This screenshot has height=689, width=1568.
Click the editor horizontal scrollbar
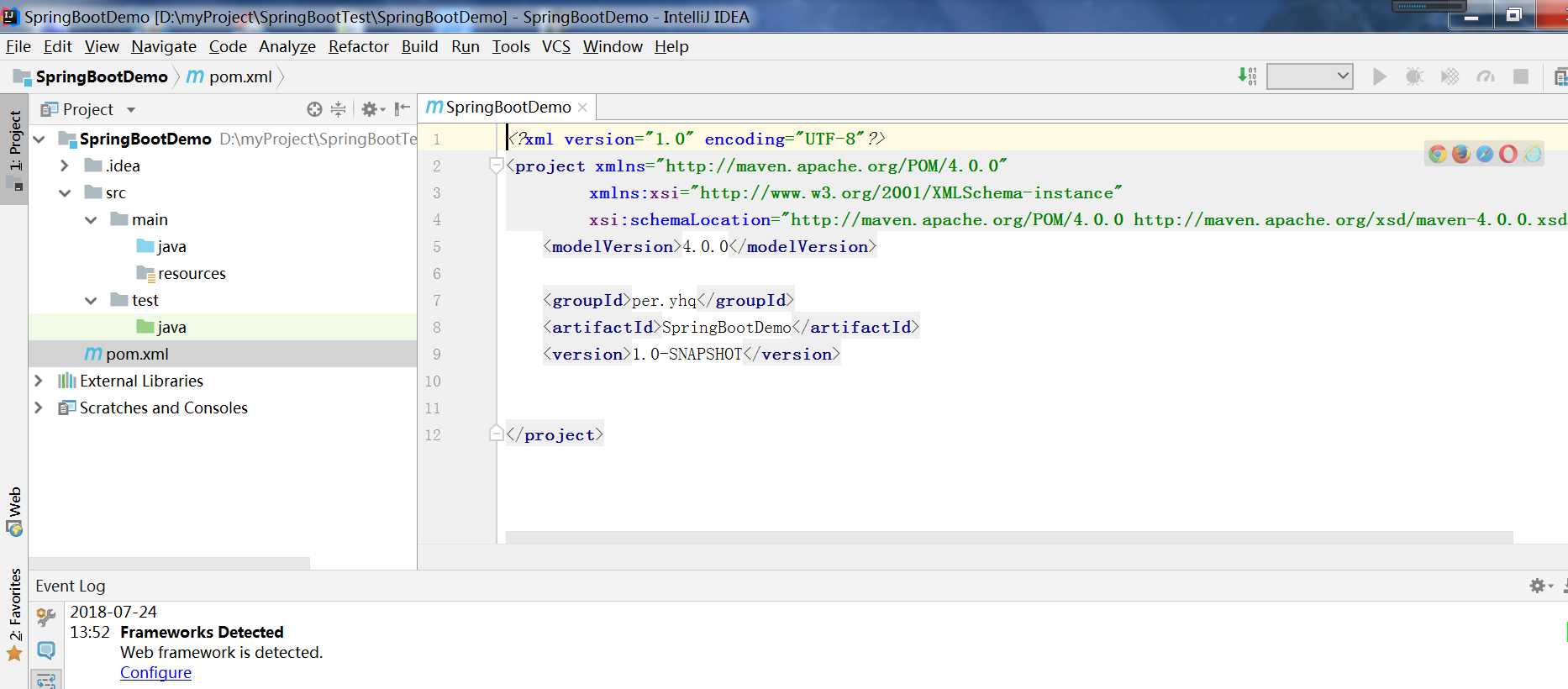pos(1008,537)
